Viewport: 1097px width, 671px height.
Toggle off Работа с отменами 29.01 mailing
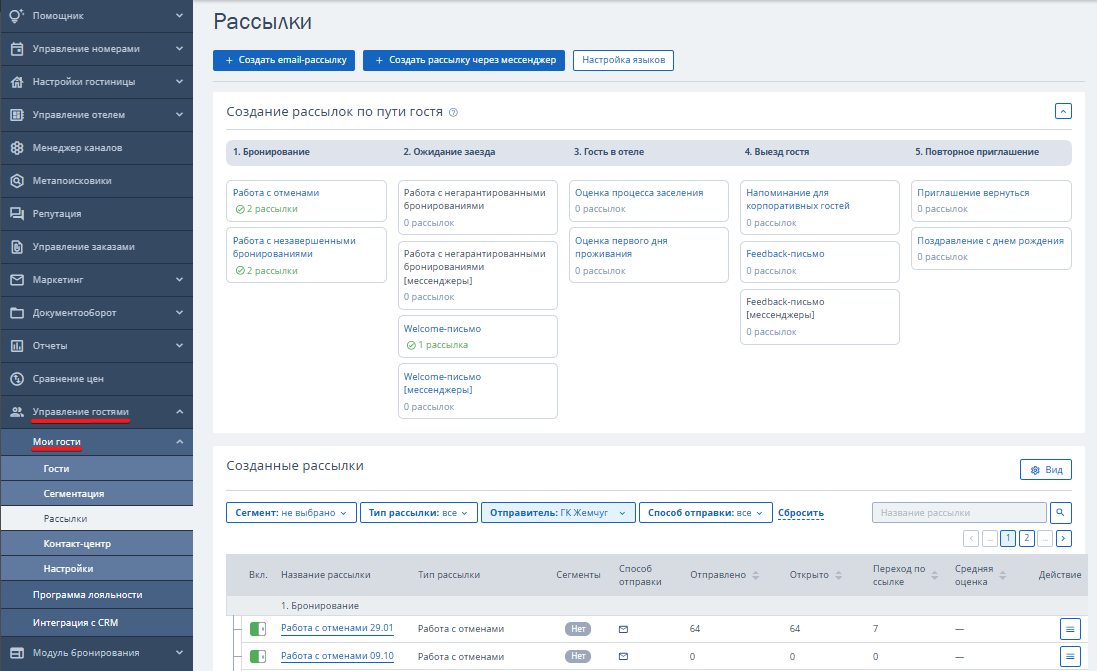257,629
